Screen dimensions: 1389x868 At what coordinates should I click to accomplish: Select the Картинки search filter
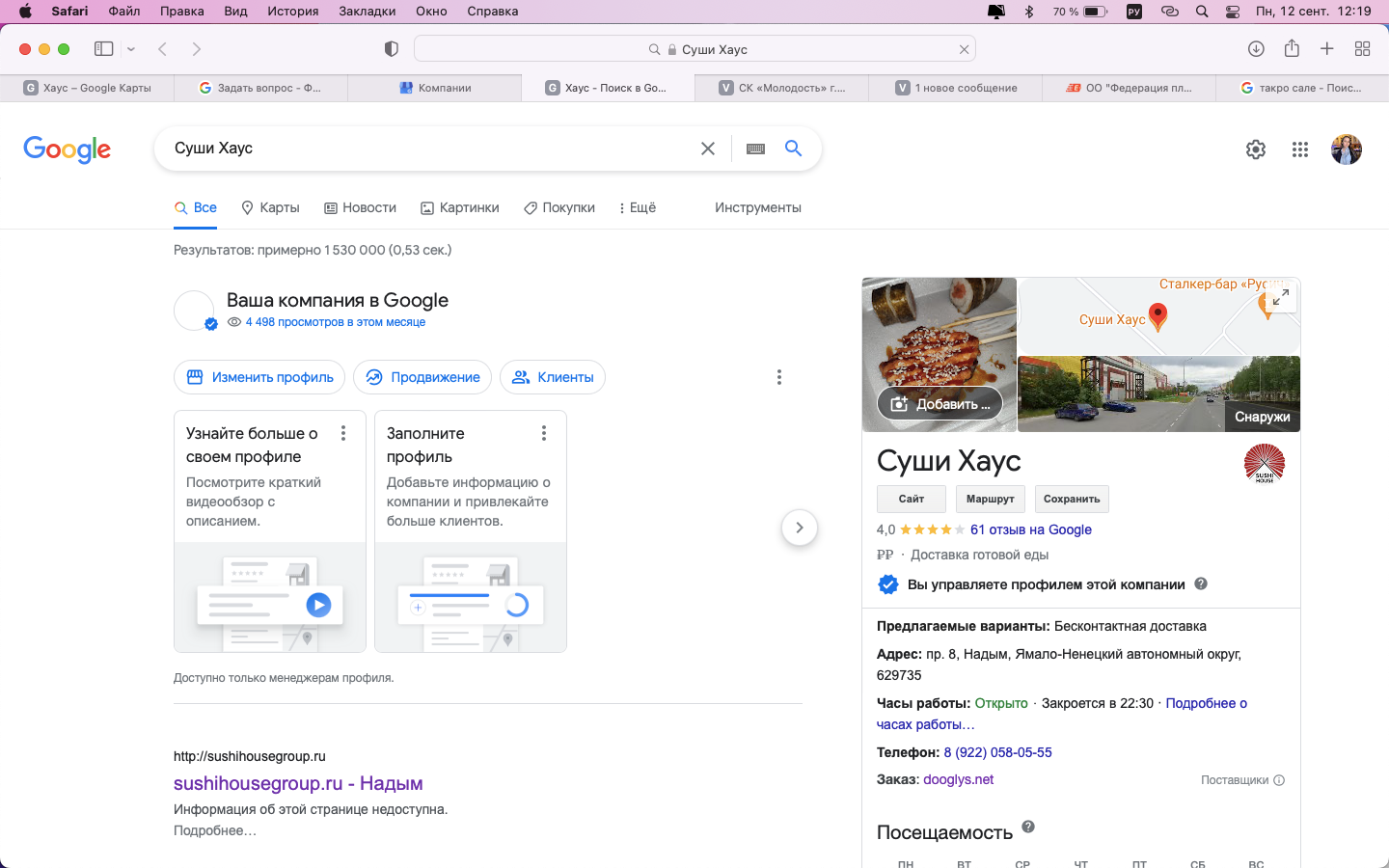click(460, 207)
